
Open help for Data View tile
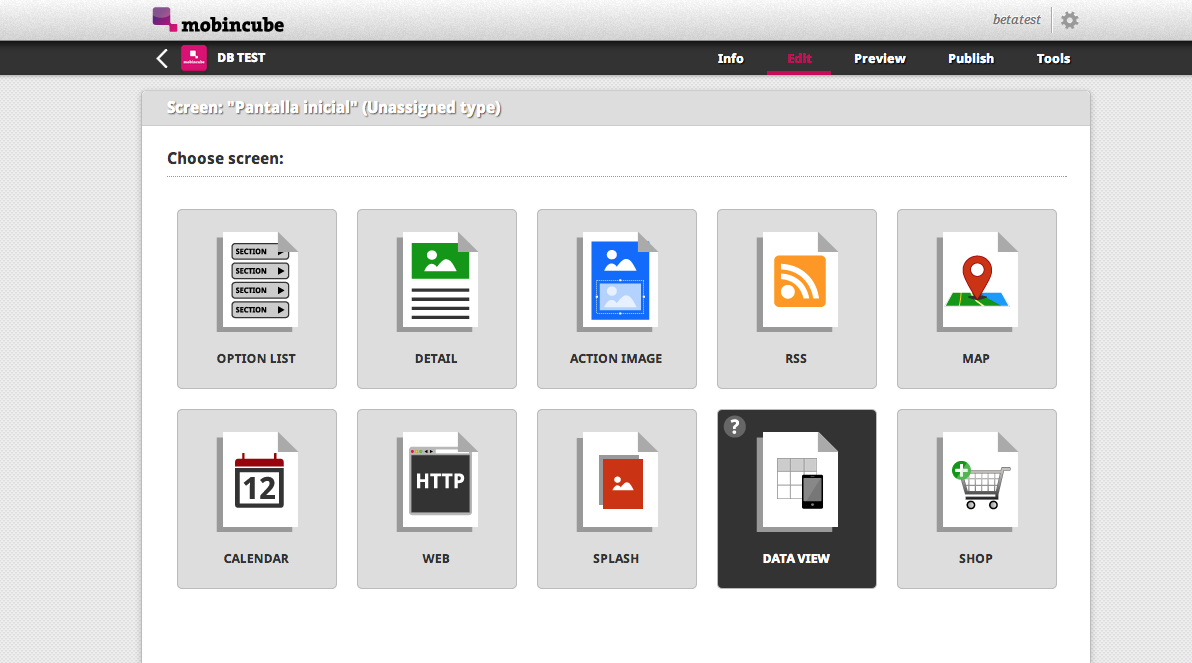pyautogui.click(x=734, y=427)
